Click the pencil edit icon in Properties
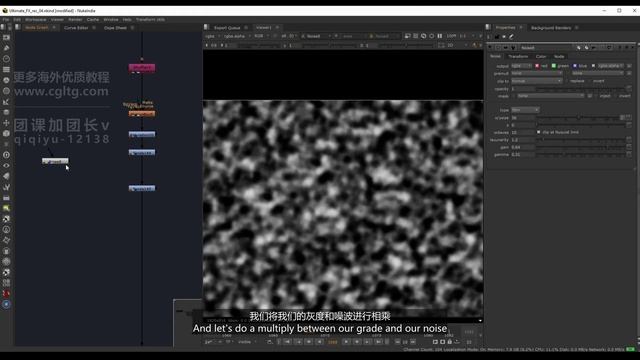Viewport: 640px width, 360px height. [x=511, y=37]
